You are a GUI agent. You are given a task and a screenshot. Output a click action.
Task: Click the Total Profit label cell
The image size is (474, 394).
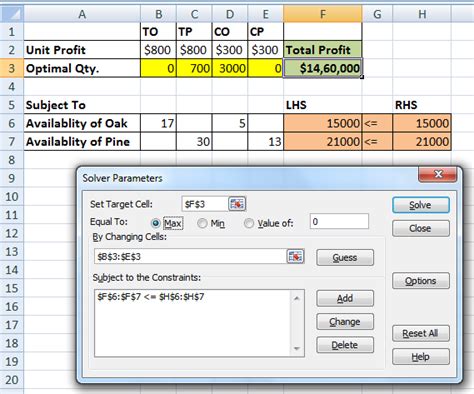[323, 50]
